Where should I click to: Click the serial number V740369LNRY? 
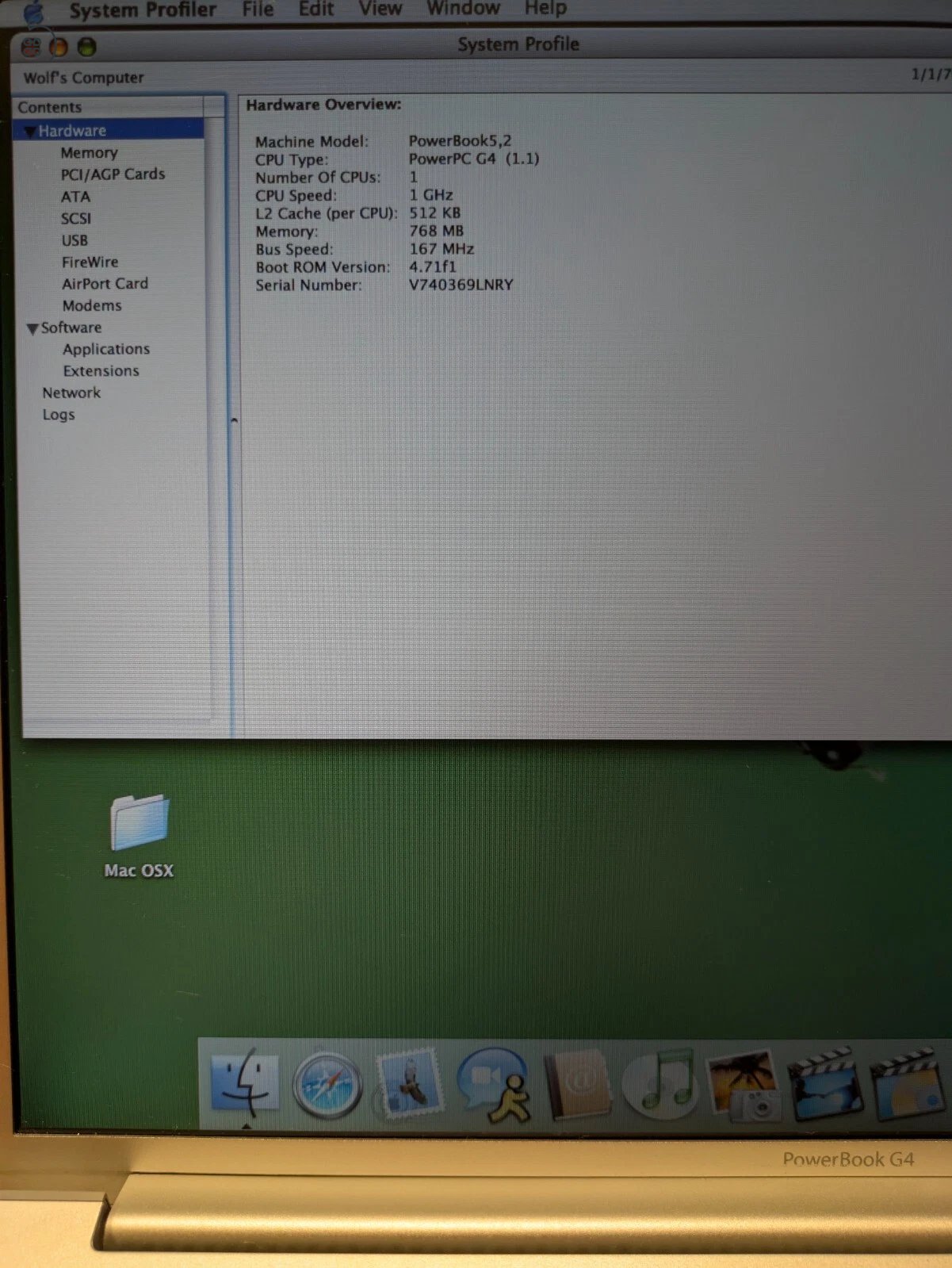(461, 285)
